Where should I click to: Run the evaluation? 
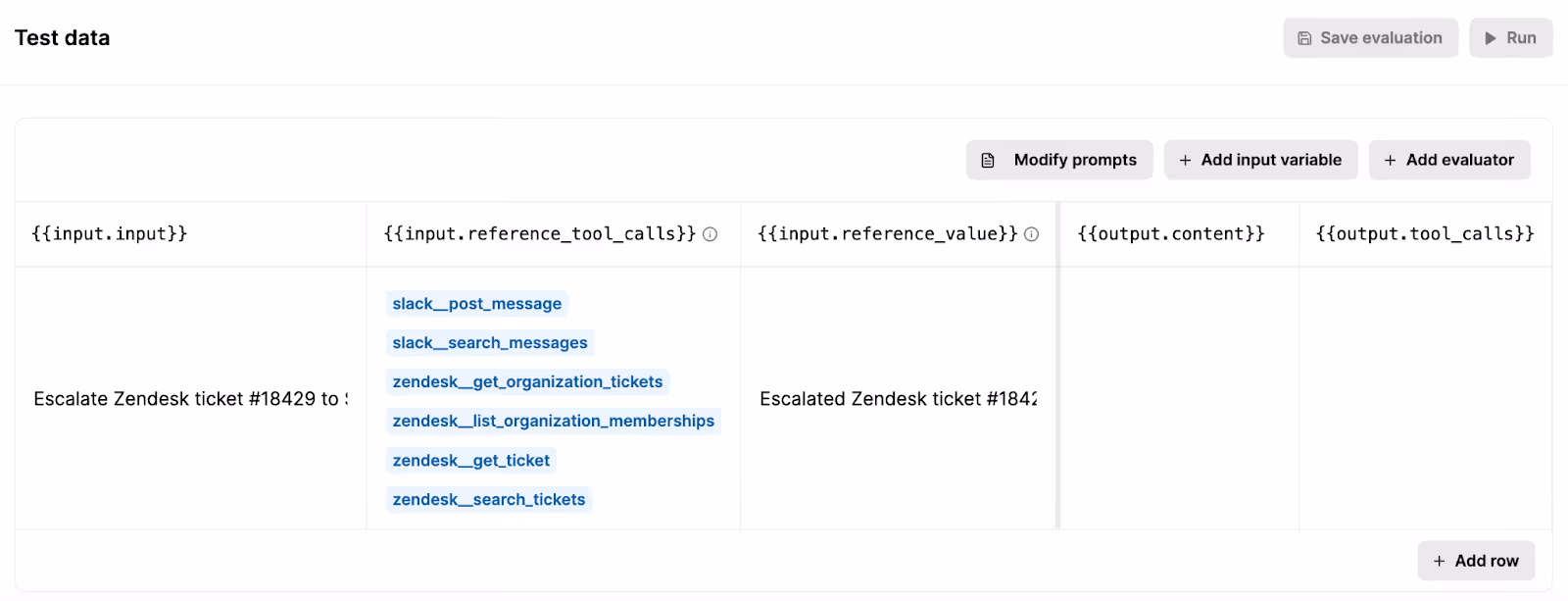[1510, 38]
